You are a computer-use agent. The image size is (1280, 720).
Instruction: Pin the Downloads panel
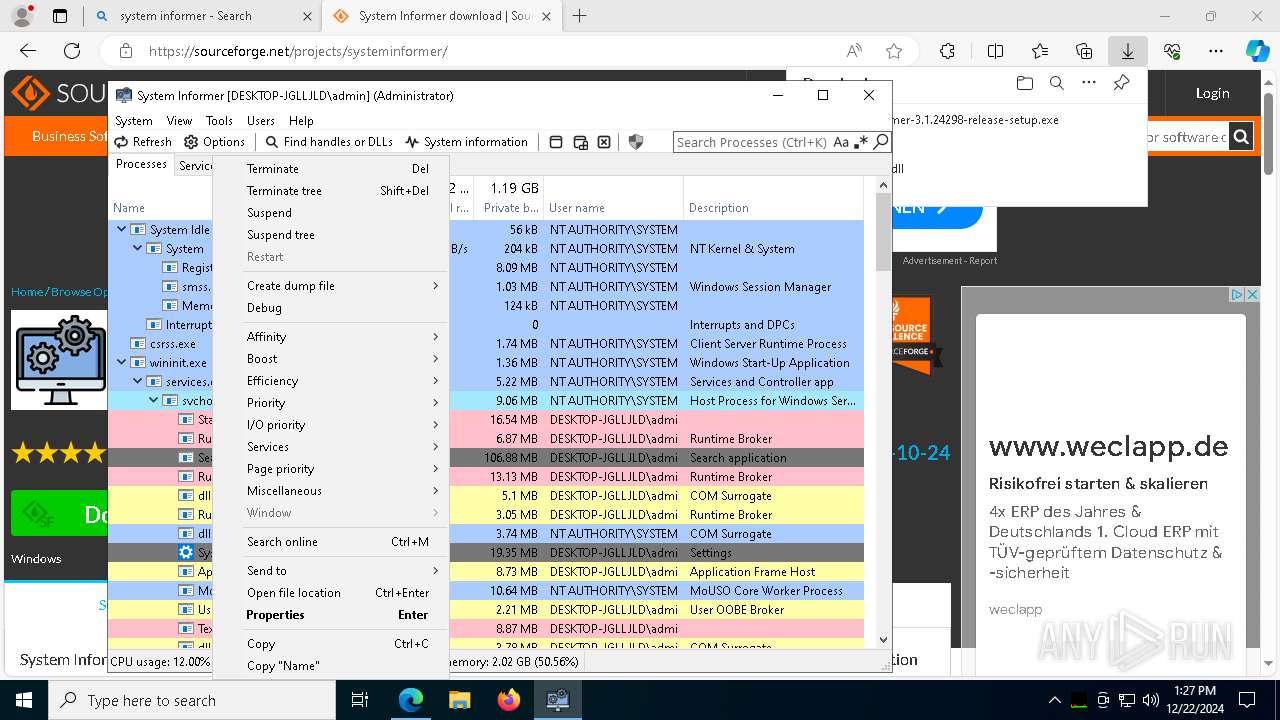point(1122,83)
